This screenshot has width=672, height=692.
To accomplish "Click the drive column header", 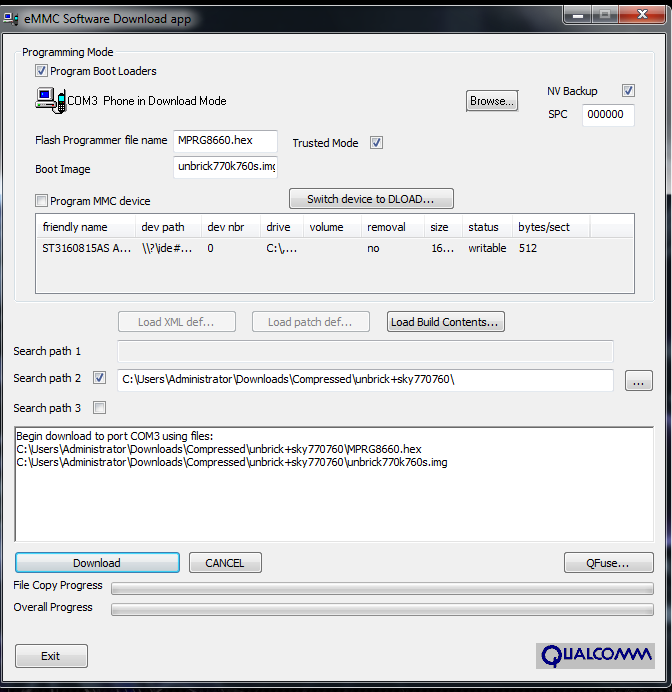I will tap(282, 227).
